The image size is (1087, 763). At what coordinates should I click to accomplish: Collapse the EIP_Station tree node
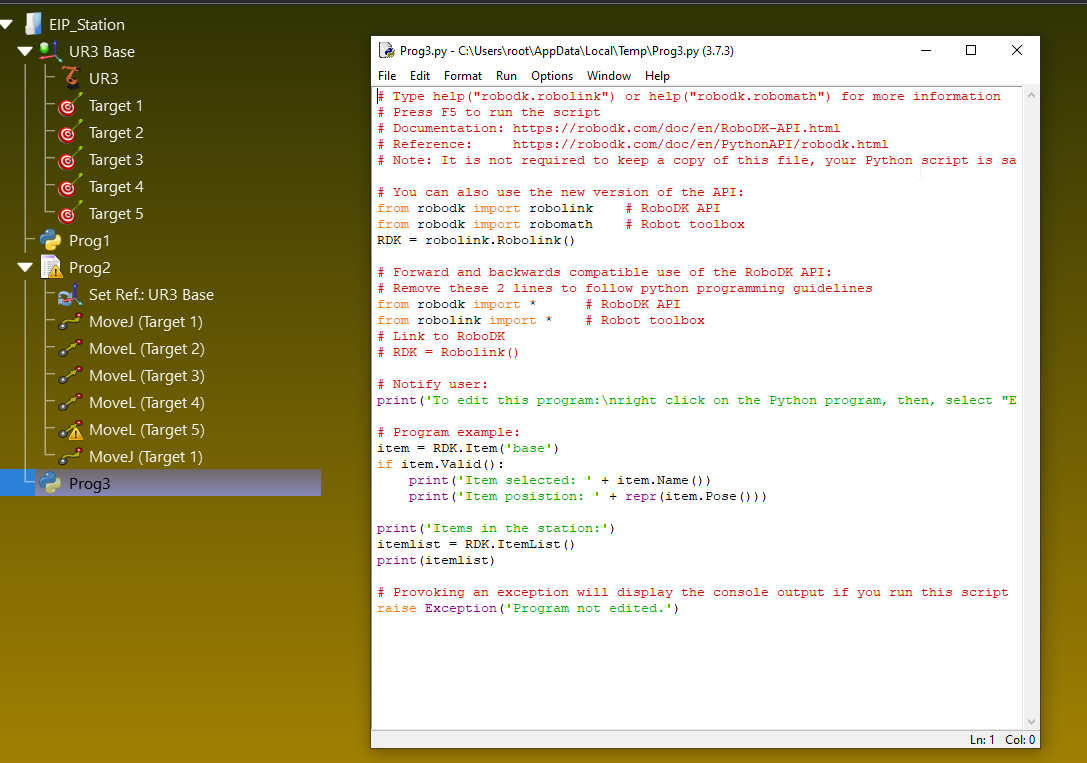7,25
